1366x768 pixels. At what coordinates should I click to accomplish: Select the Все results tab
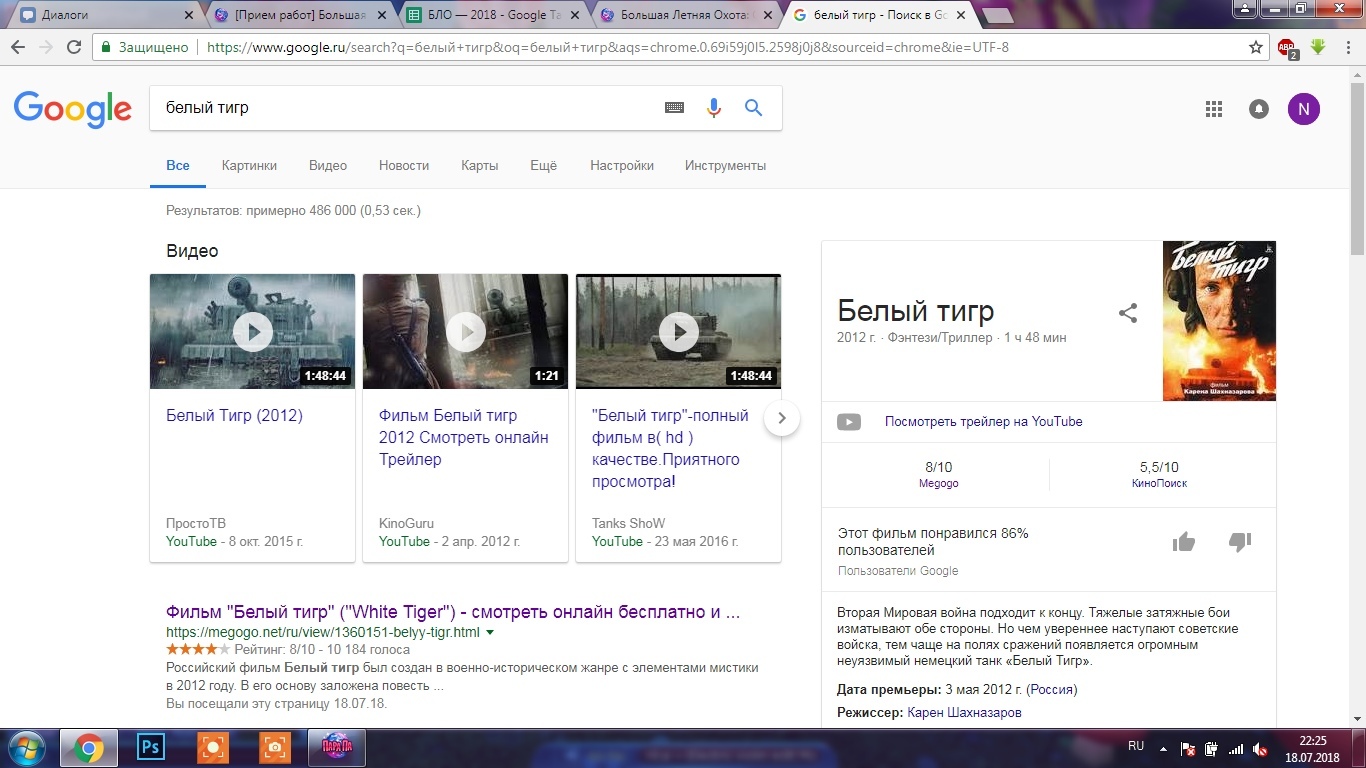pyautogui.click(x=178, y=165)
